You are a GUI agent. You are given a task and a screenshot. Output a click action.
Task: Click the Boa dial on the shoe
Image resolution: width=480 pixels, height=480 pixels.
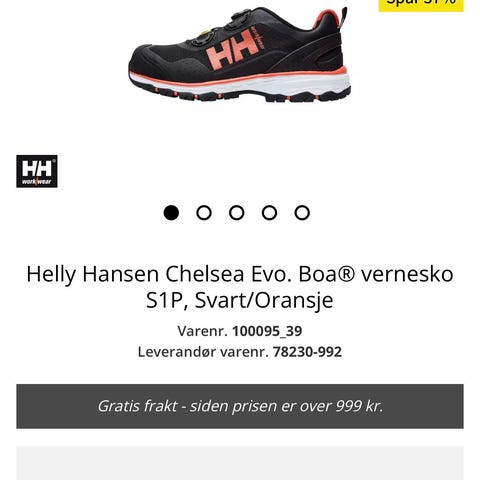coord(239,17)
